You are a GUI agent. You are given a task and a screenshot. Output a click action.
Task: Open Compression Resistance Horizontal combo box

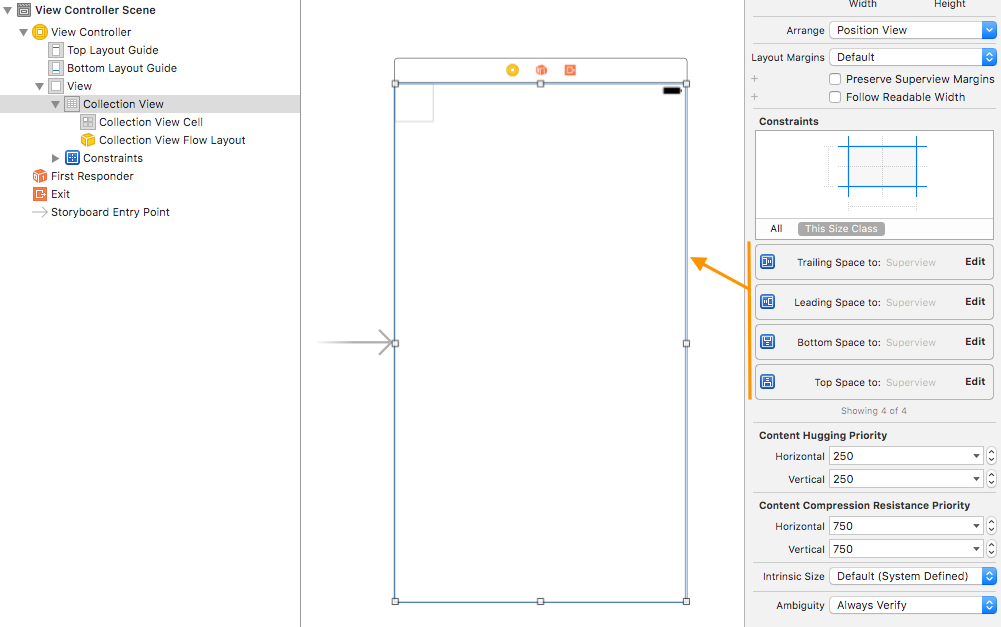coord(976,526)
